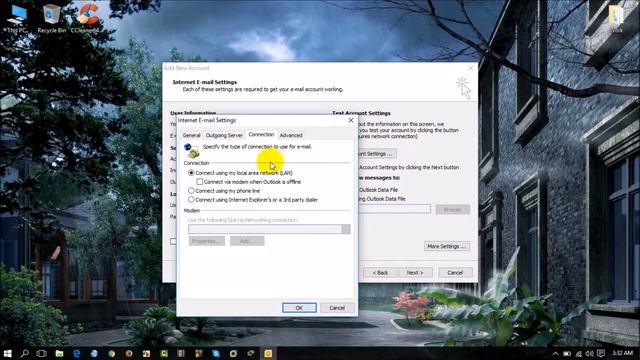Click Back in Add New Account wizard
640x360 pixels.
(380, 273)
